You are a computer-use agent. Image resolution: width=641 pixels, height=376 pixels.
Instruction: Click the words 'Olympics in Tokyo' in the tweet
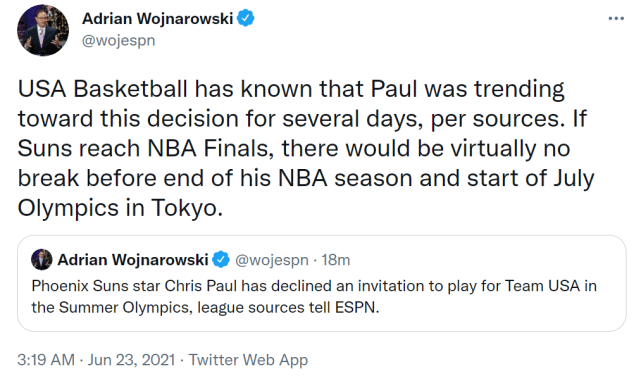120,208
